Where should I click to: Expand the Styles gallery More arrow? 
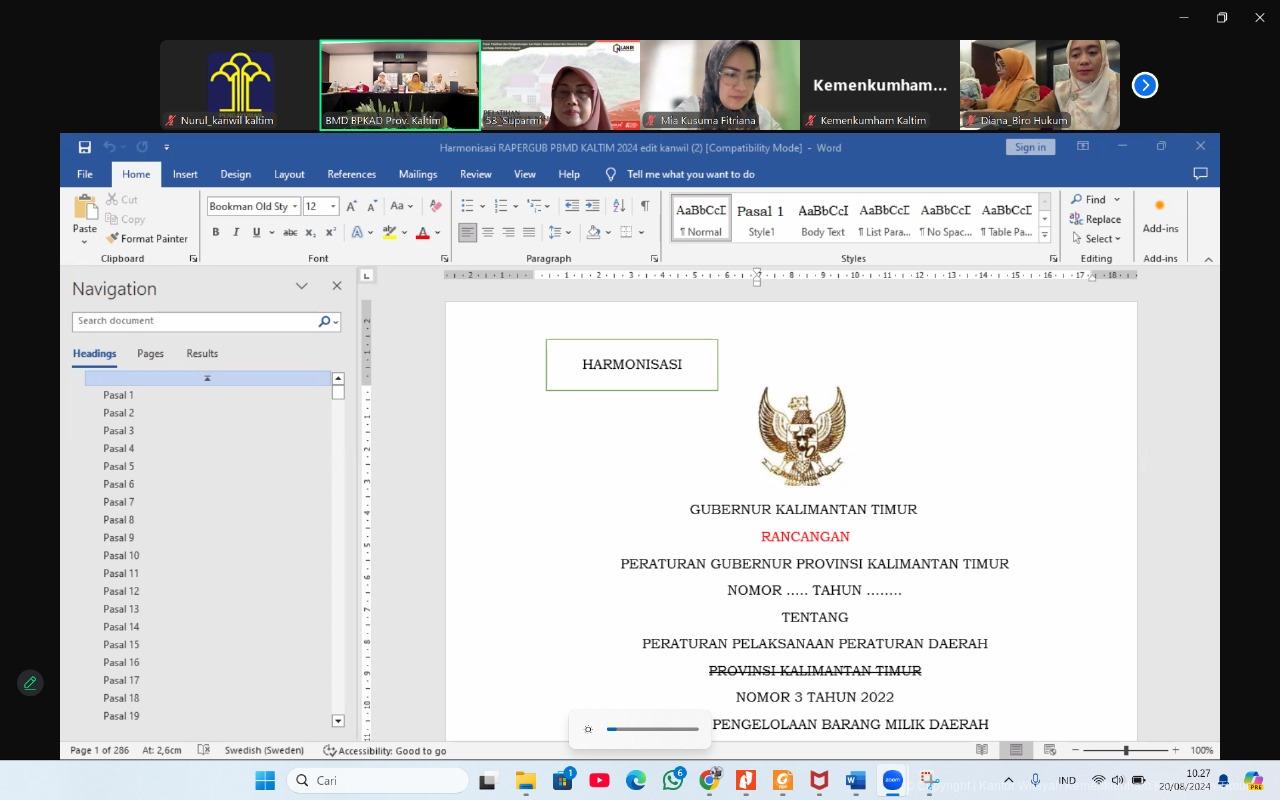[1045, 235]
